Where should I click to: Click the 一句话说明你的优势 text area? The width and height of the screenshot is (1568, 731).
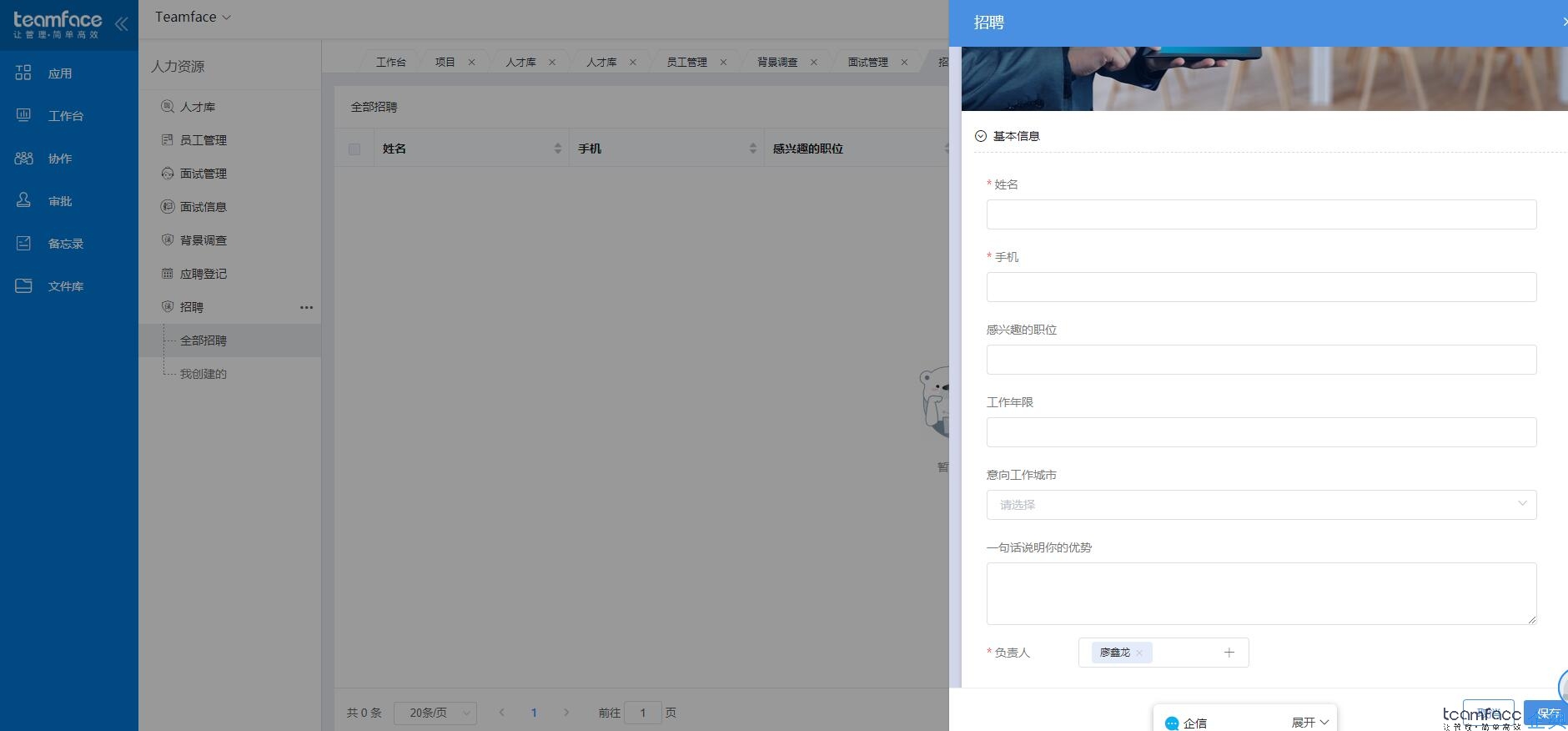pos(1261,593)
